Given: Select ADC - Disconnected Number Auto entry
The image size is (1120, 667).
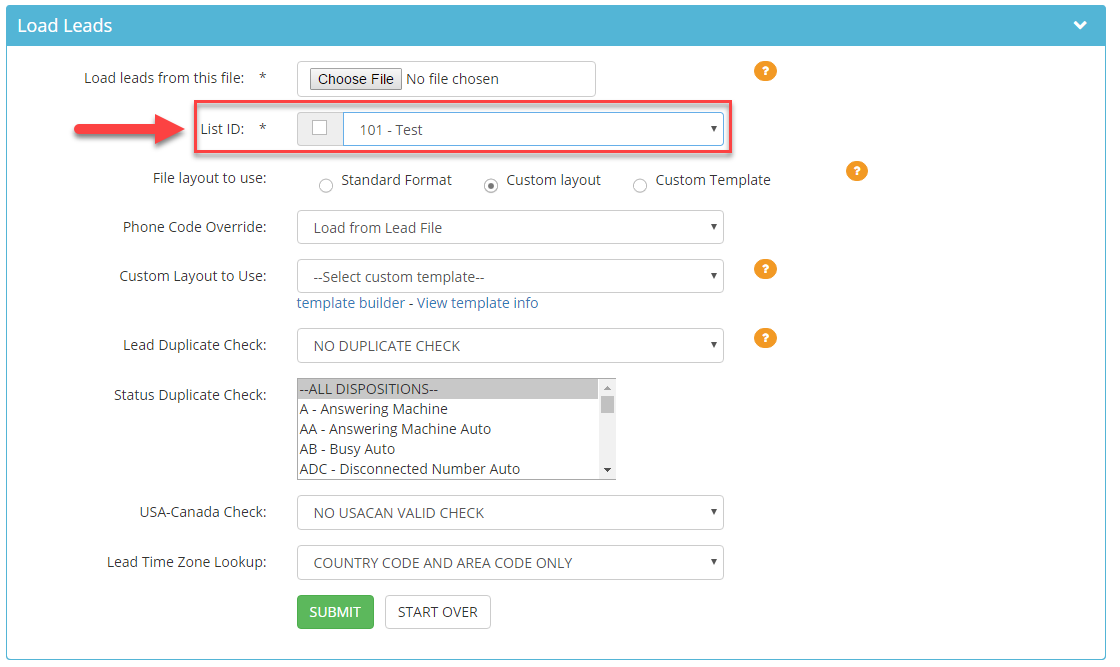Looking at the screenshot, I should coord(448,469).
